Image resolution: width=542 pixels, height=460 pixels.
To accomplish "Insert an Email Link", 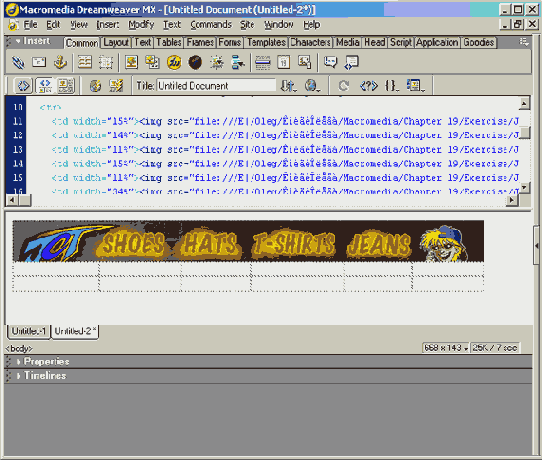I will point(39,63).
